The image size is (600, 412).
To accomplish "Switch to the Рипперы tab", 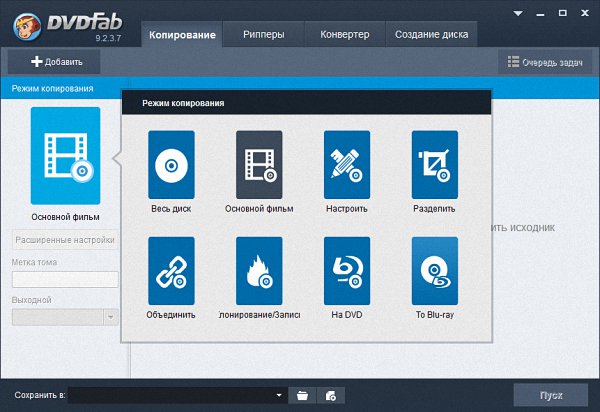I will click(264, 34).
